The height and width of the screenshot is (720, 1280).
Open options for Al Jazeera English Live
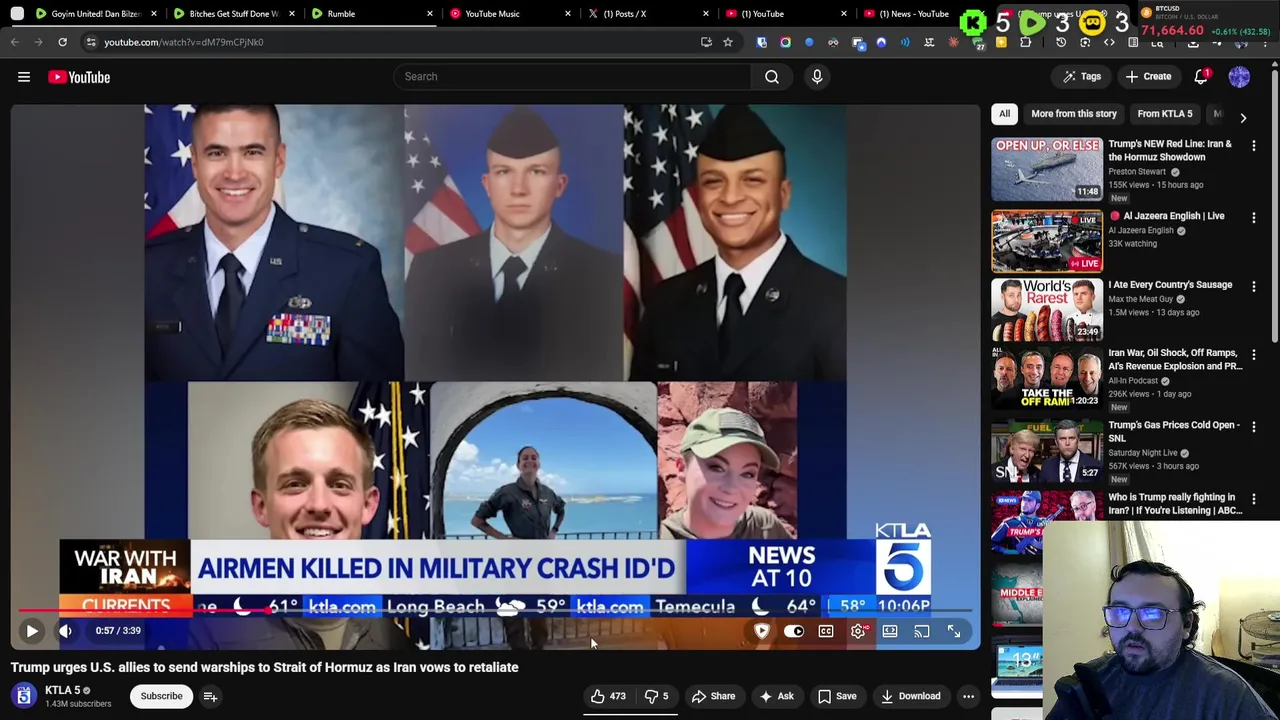coord(1254,218)
